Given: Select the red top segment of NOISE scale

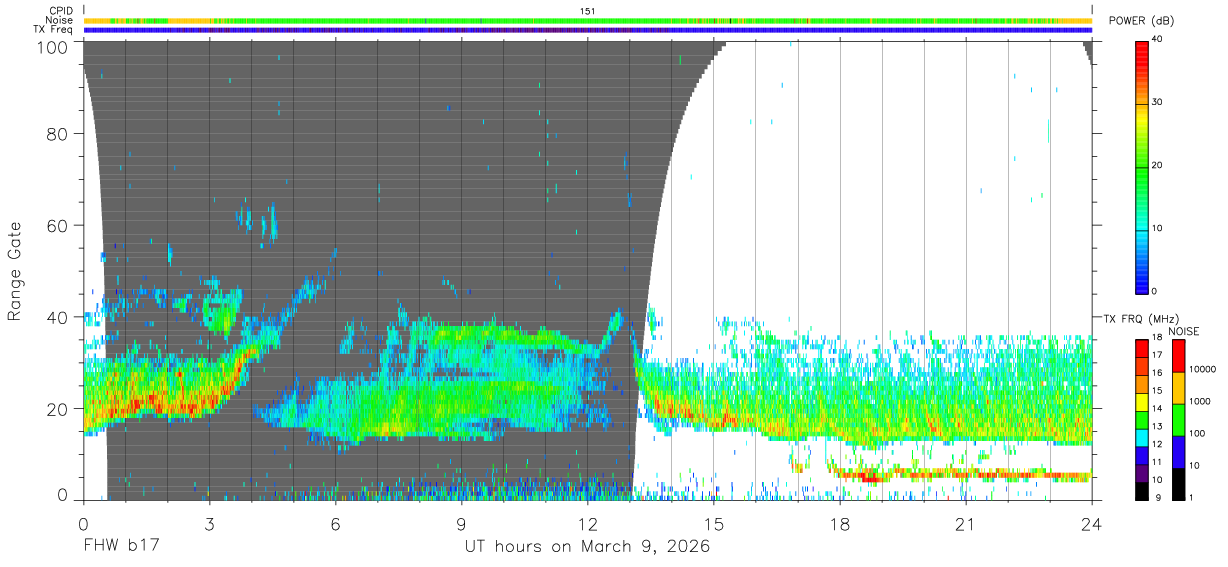Looking at the screenshot, I should [1179, 356].
